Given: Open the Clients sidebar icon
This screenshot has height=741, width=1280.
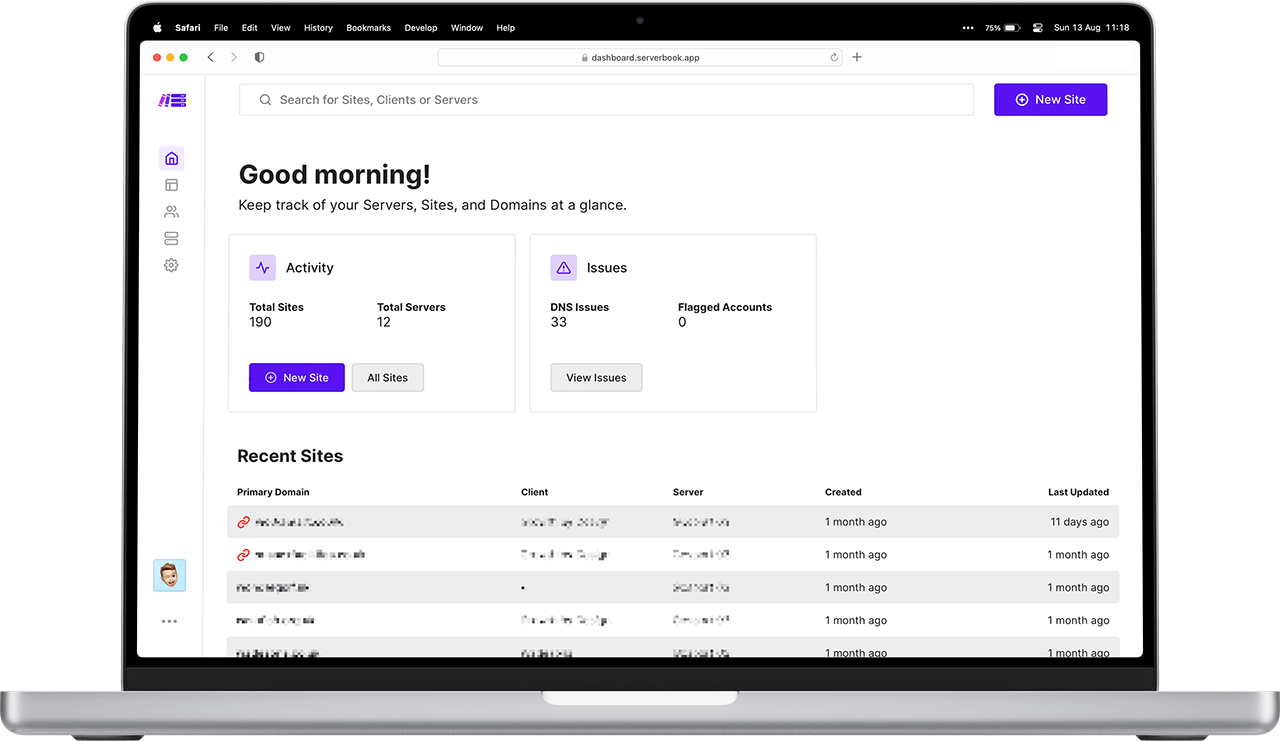Looking at the screenshot, I should [x=171, y=212].
